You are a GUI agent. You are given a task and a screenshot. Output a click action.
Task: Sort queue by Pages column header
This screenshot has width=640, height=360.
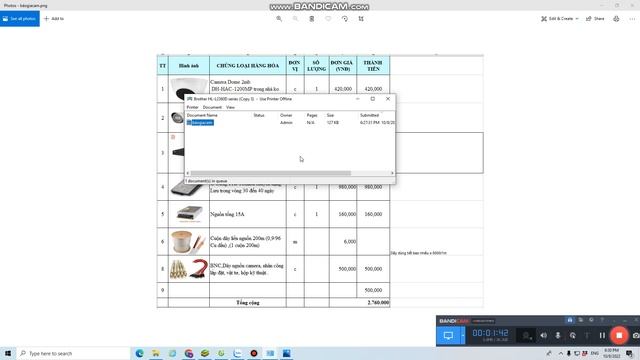pyautogui.click(x=312, y=116)
